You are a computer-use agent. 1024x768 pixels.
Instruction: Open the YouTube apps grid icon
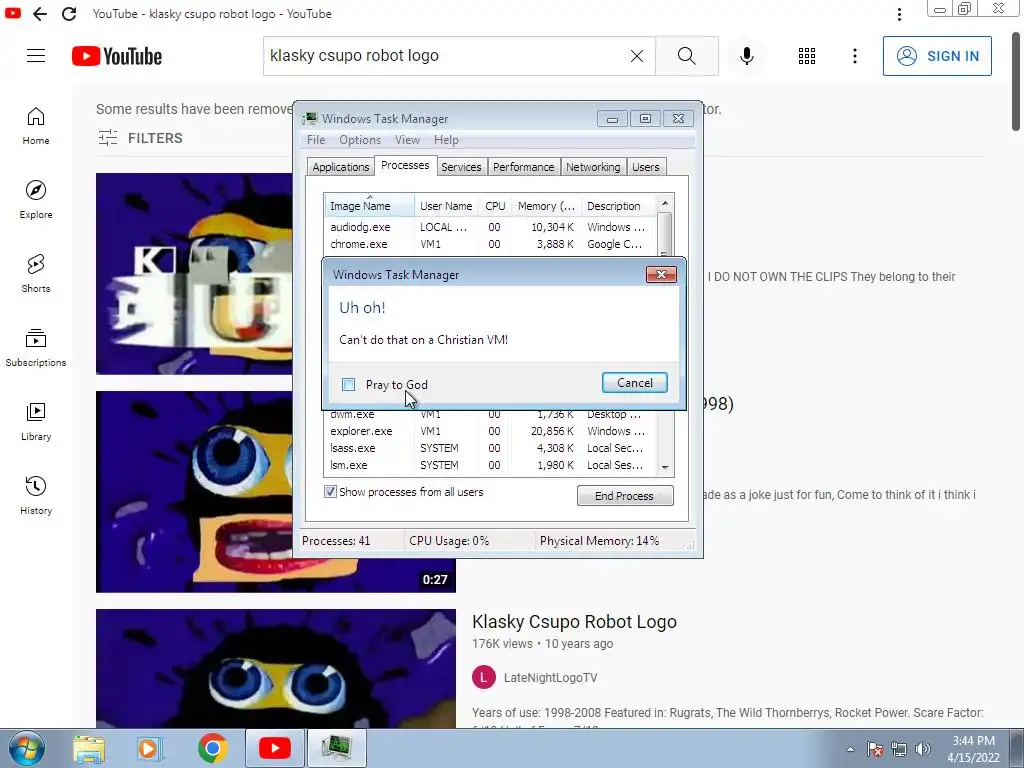(x=807, y=56)
